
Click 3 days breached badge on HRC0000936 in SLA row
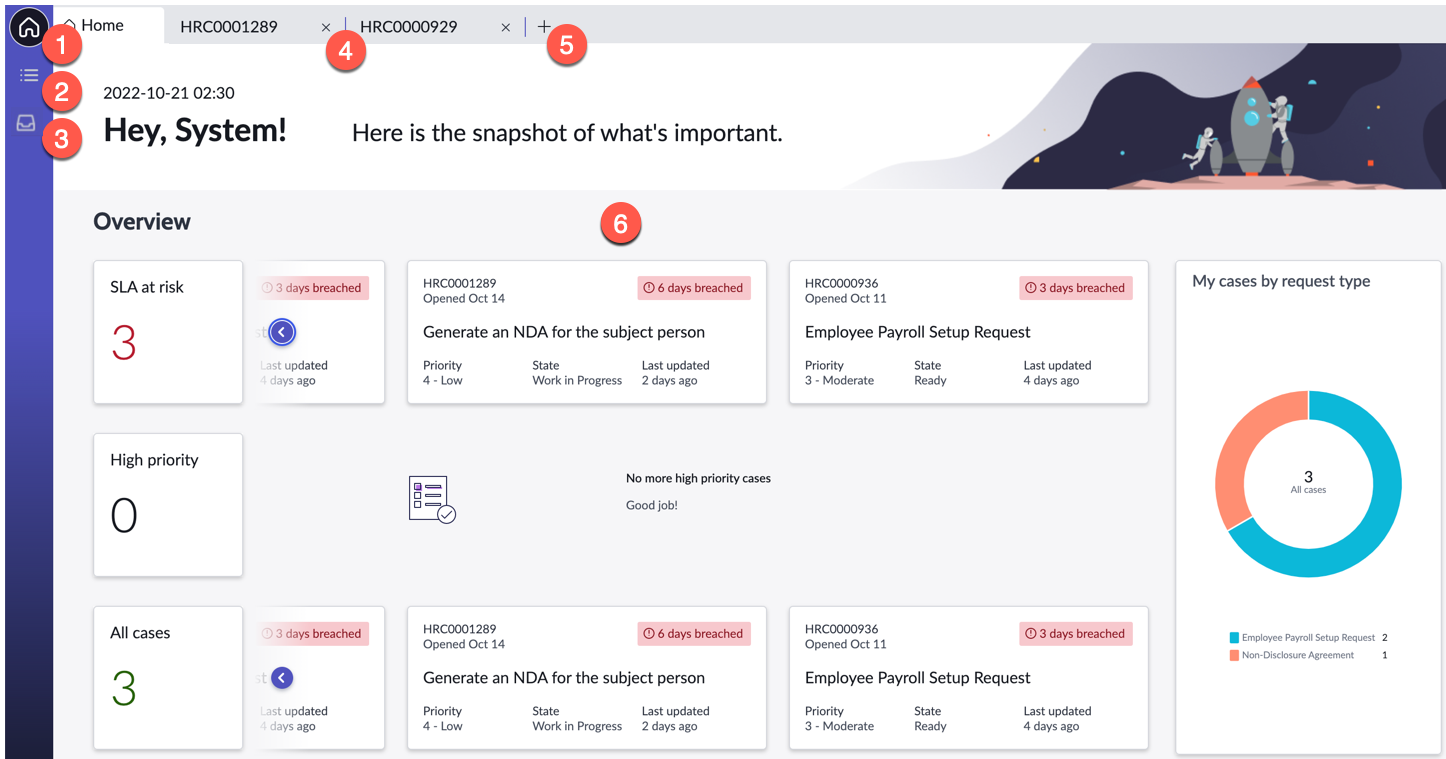tap(1076, 288)
